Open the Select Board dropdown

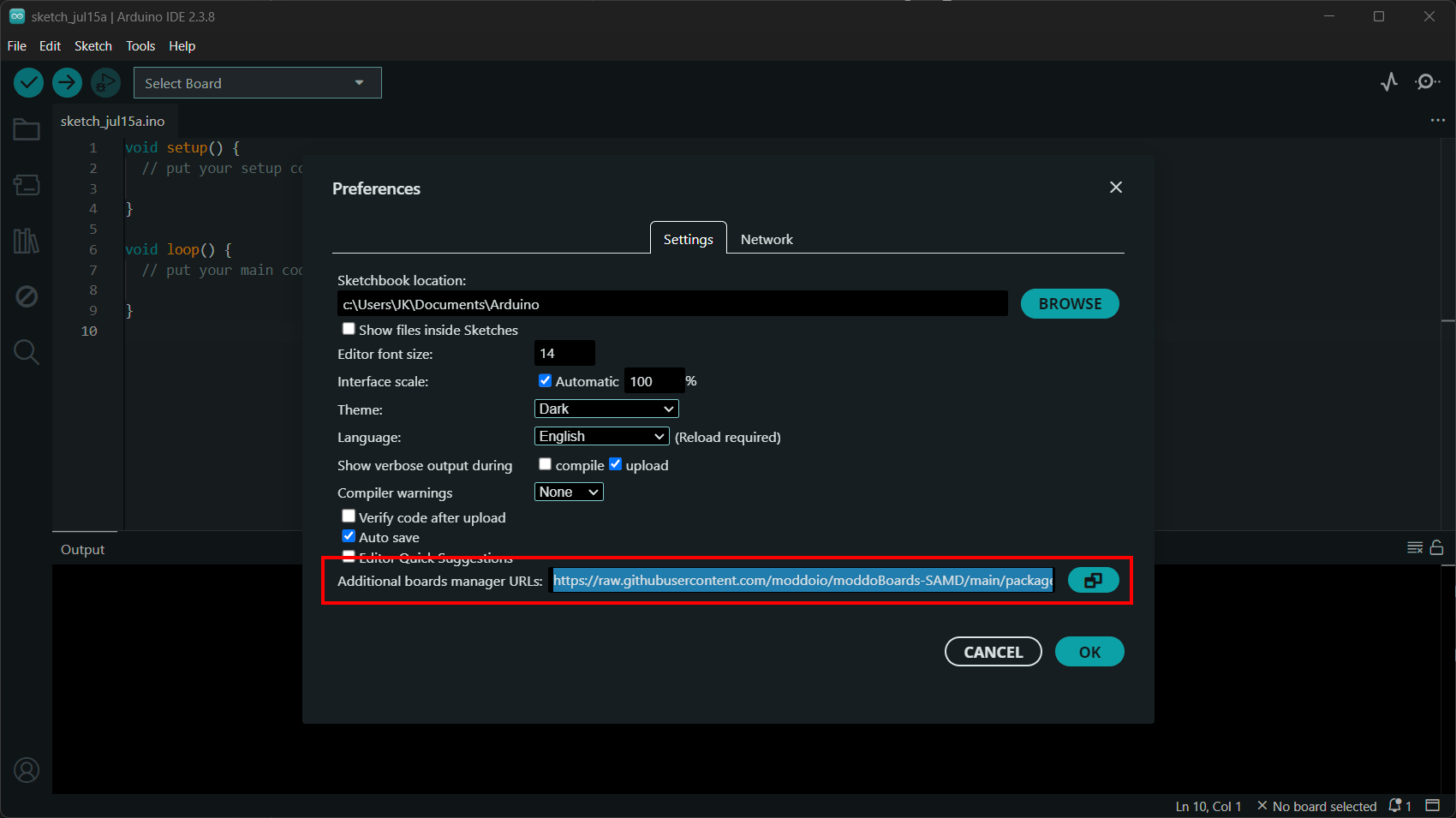(258, 83)
